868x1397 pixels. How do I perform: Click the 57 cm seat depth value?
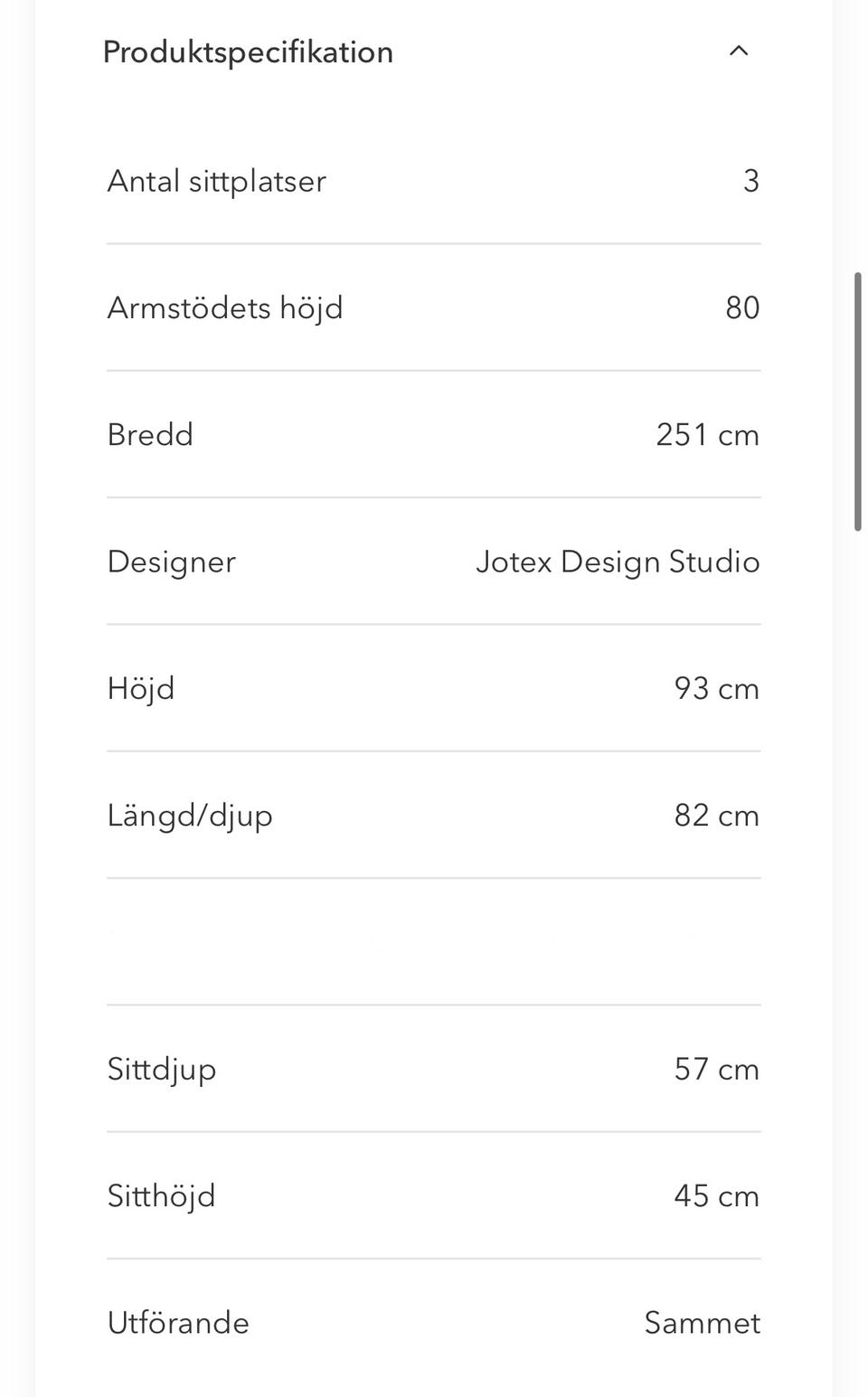716,1070
